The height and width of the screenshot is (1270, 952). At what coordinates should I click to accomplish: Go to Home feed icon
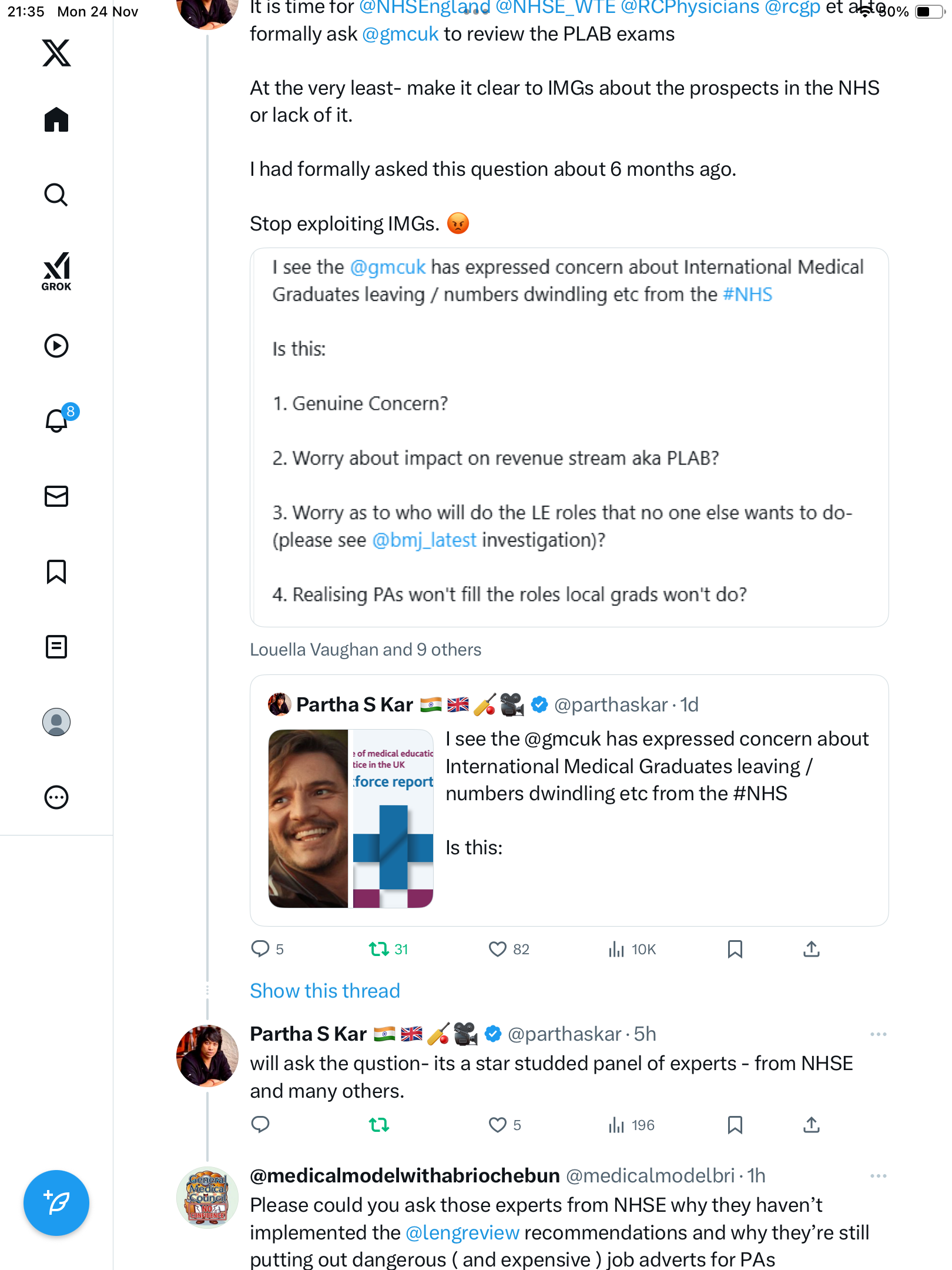56,120
